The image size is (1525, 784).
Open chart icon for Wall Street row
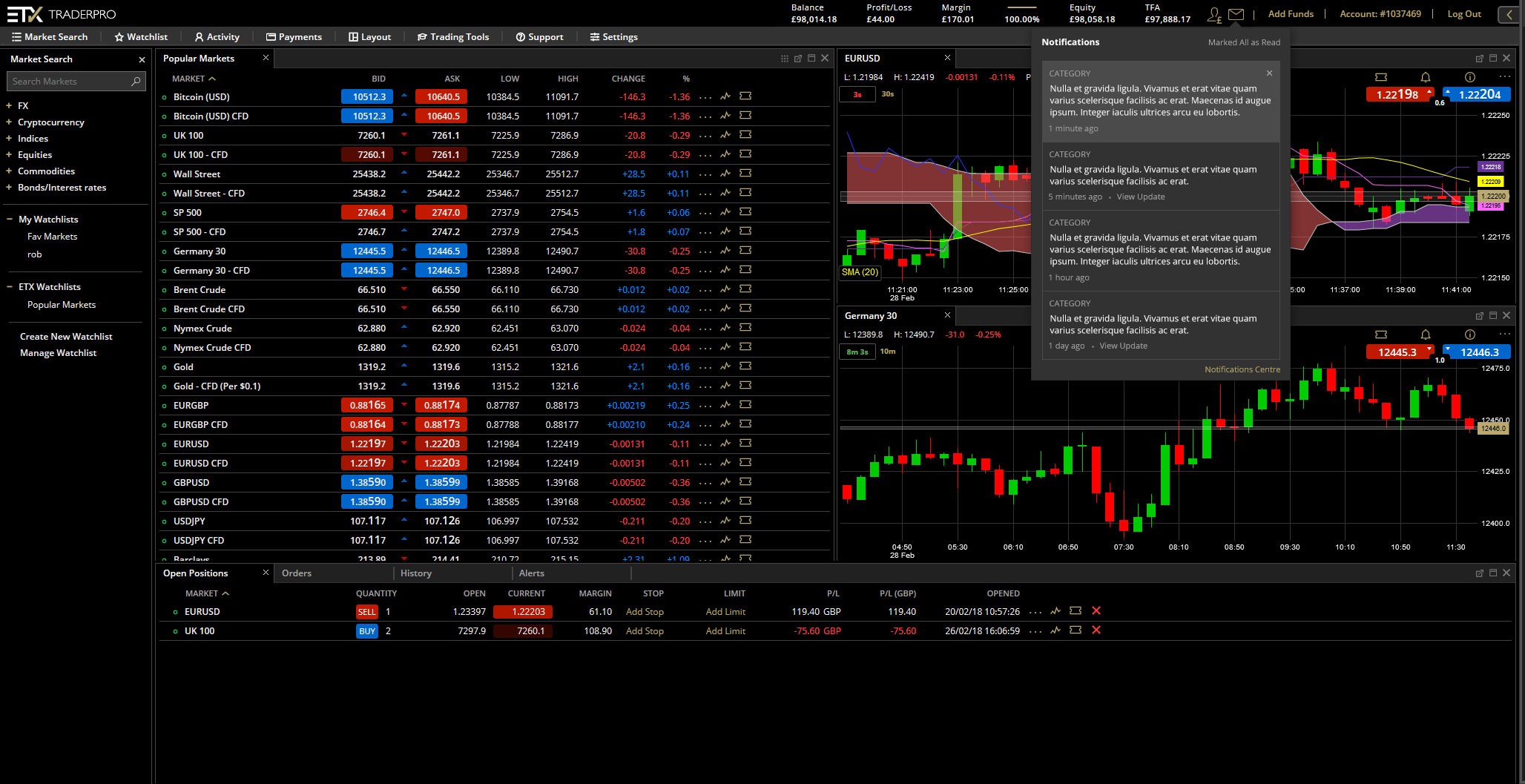pyautogui.click(x=725, y=174)
